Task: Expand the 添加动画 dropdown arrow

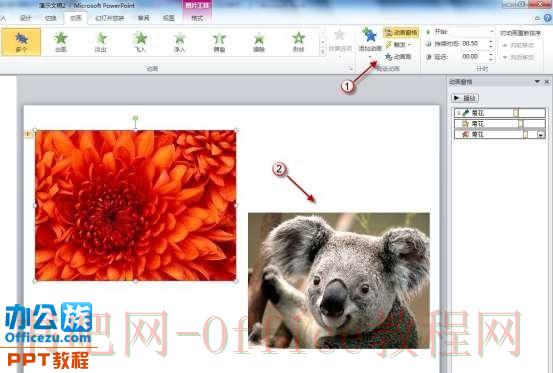Action: (x=370, y=57)
